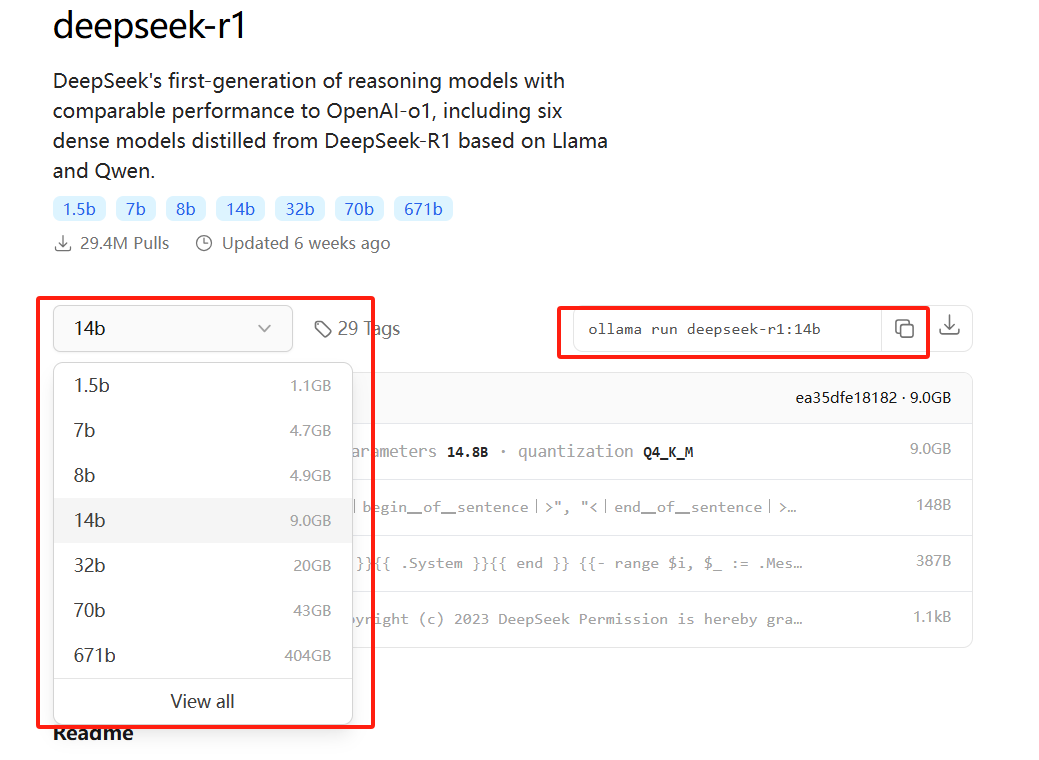Click the 32b blue tag badge
Image resolution: width=1039 pixels, height=760 pixels.
300,209
